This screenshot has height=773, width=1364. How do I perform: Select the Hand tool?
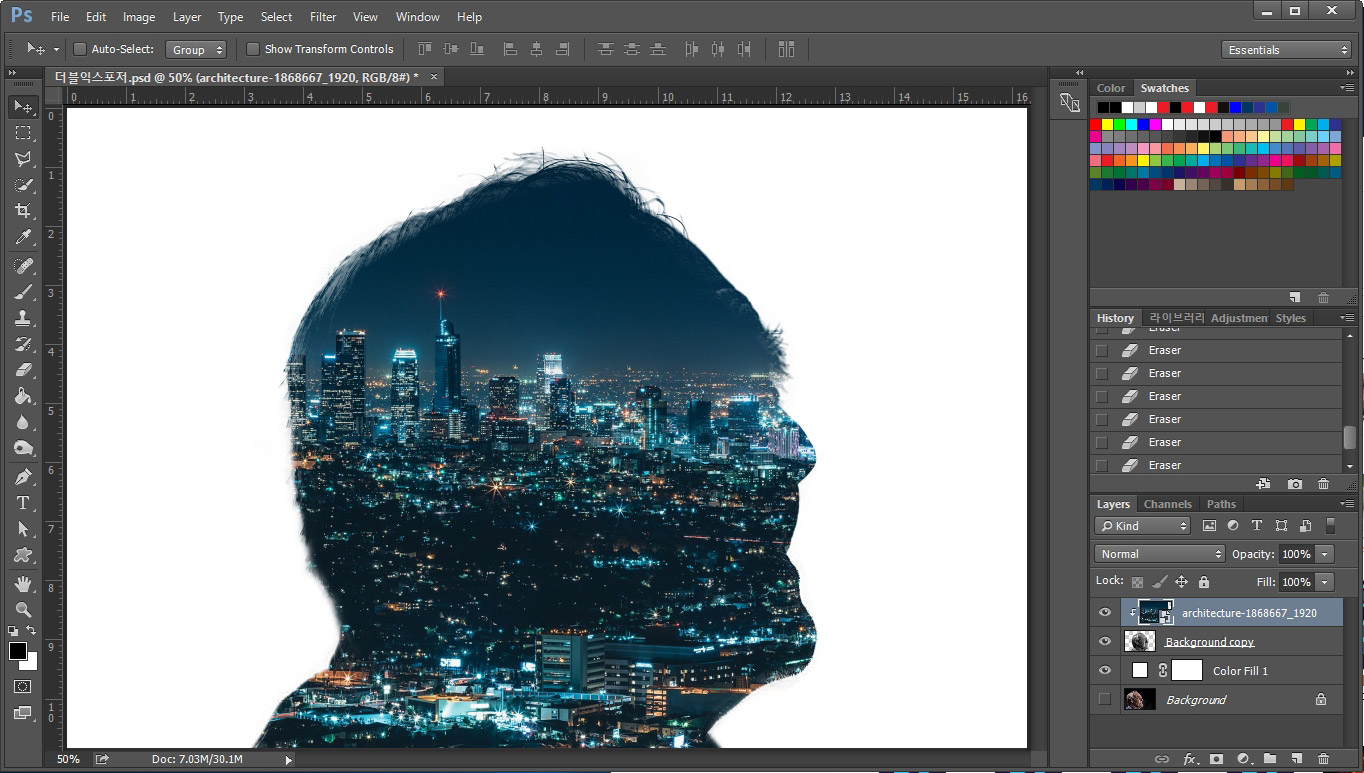tap(23, 584)
